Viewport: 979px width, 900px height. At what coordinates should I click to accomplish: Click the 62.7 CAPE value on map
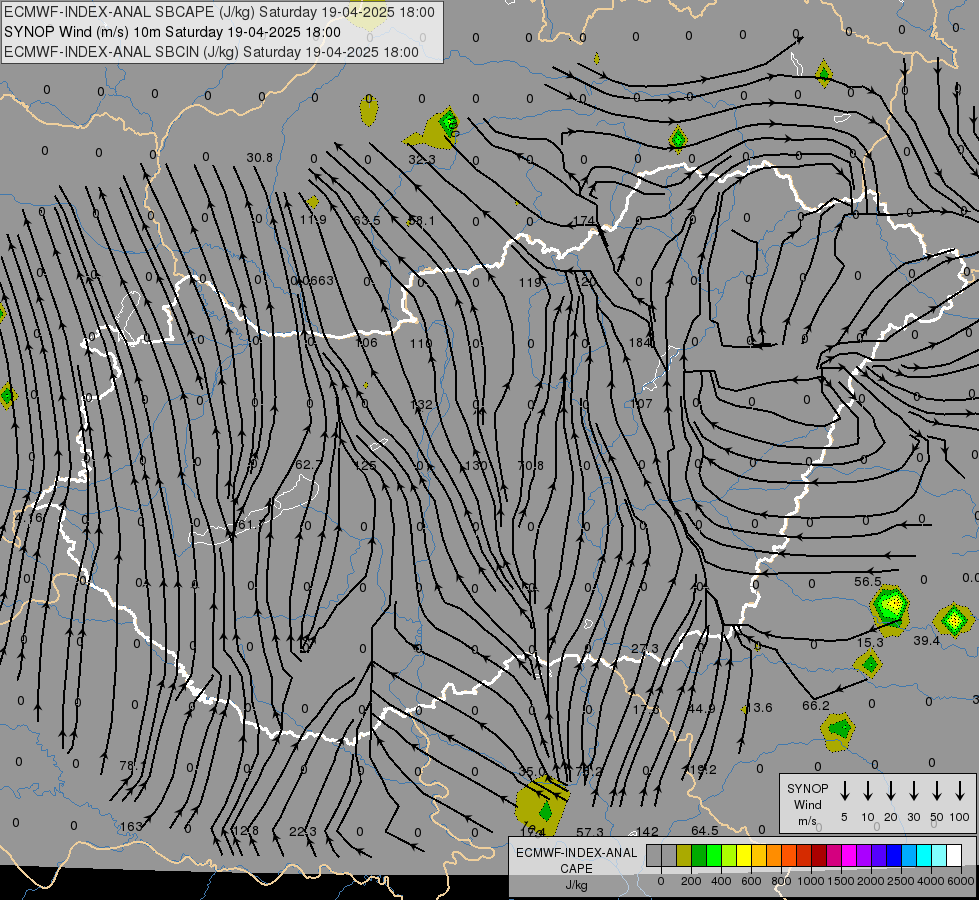[x=308, y=465]
